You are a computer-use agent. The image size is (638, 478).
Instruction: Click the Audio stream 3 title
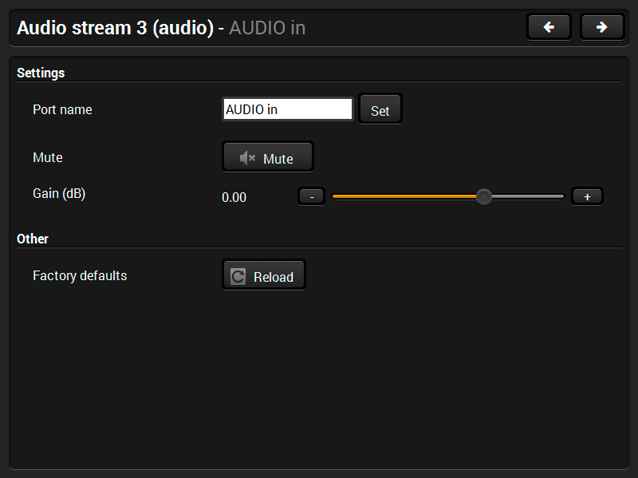coord(115,28)
